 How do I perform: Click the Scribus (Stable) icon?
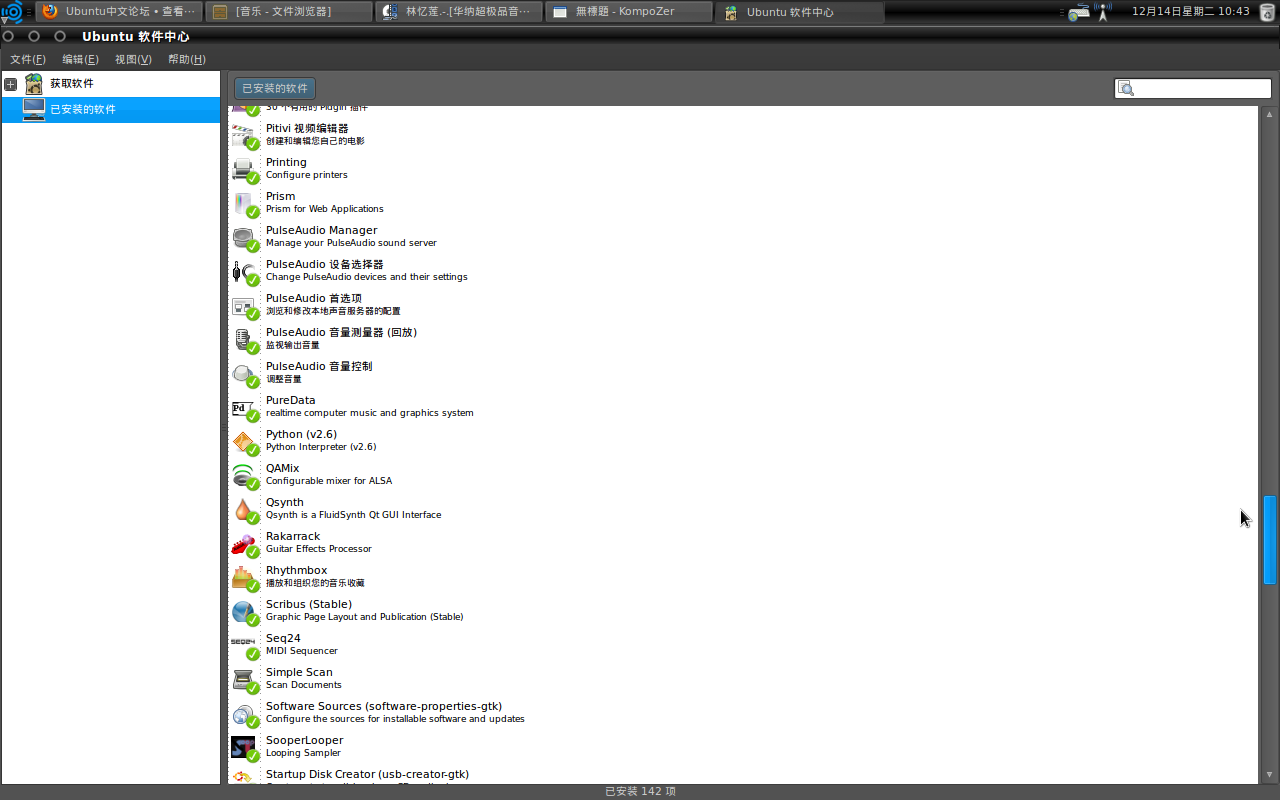point(243,611)
